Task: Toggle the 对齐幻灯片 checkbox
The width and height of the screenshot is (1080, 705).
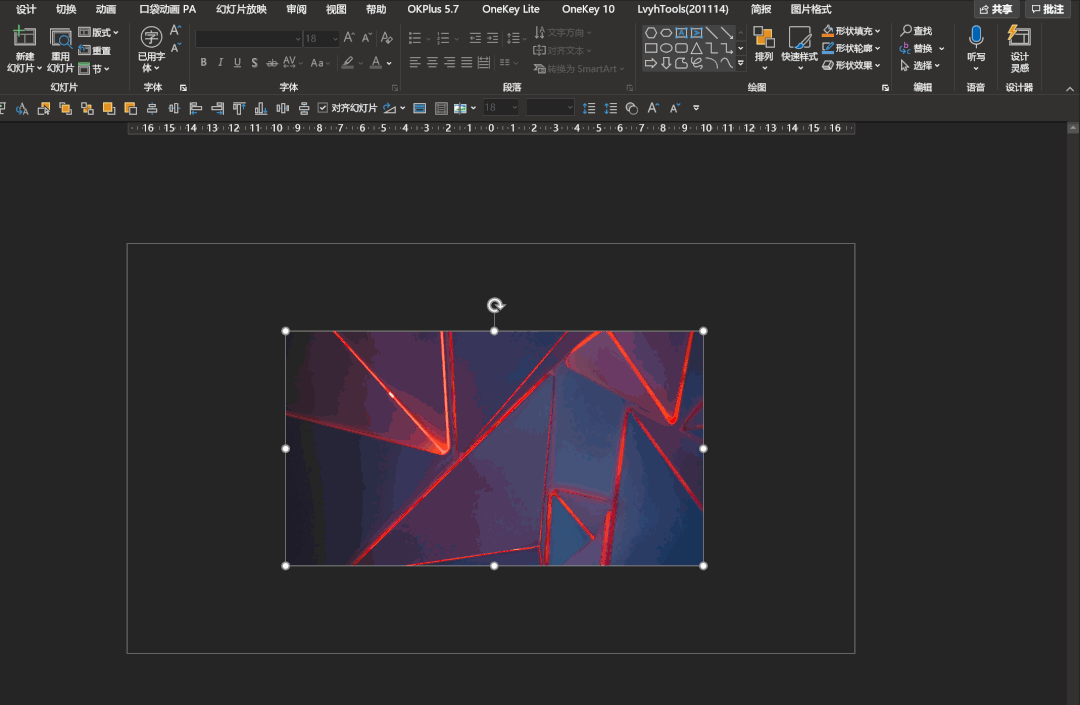Action: (x=322, y=108)
